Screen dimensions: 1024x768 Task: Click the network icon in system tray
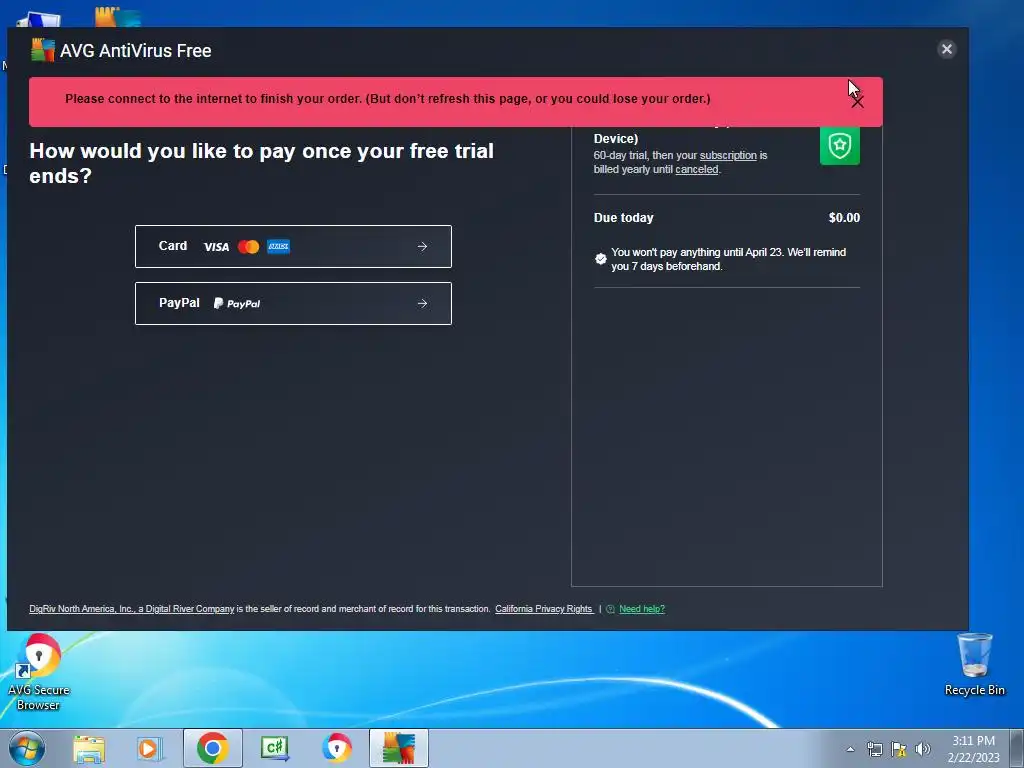click(874, 749)
